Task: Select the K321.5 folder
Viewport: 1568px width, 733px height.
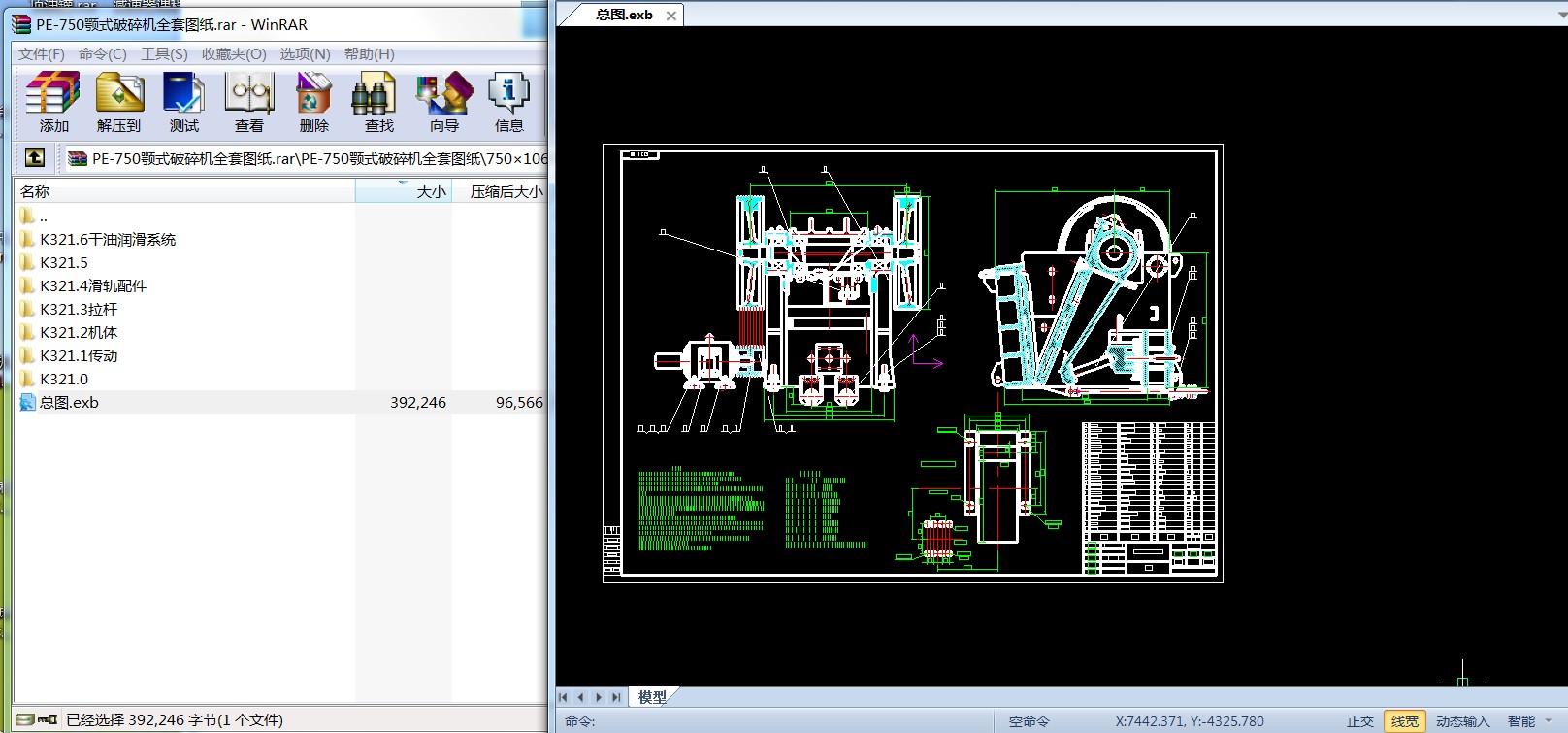Action: (x=64, y=262)
